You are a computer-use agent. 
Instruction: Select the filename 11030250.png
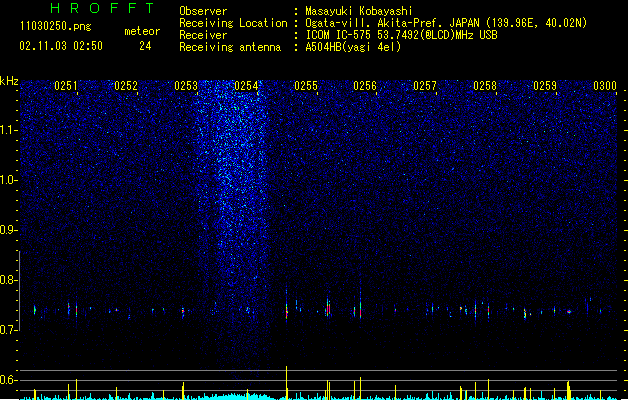(x=55, y=26)
